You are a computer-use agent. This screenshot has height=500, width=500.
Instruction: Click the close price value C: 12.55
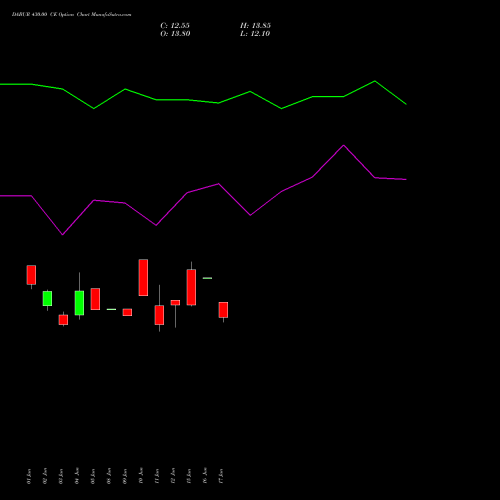(x=175, y=26)
